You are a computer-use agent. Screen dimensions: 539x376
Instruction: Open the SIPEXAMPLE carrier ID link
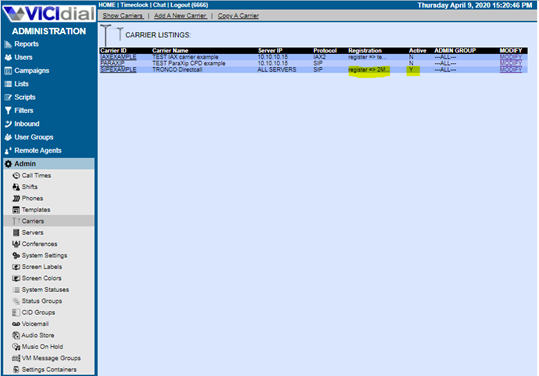(118, 70)
